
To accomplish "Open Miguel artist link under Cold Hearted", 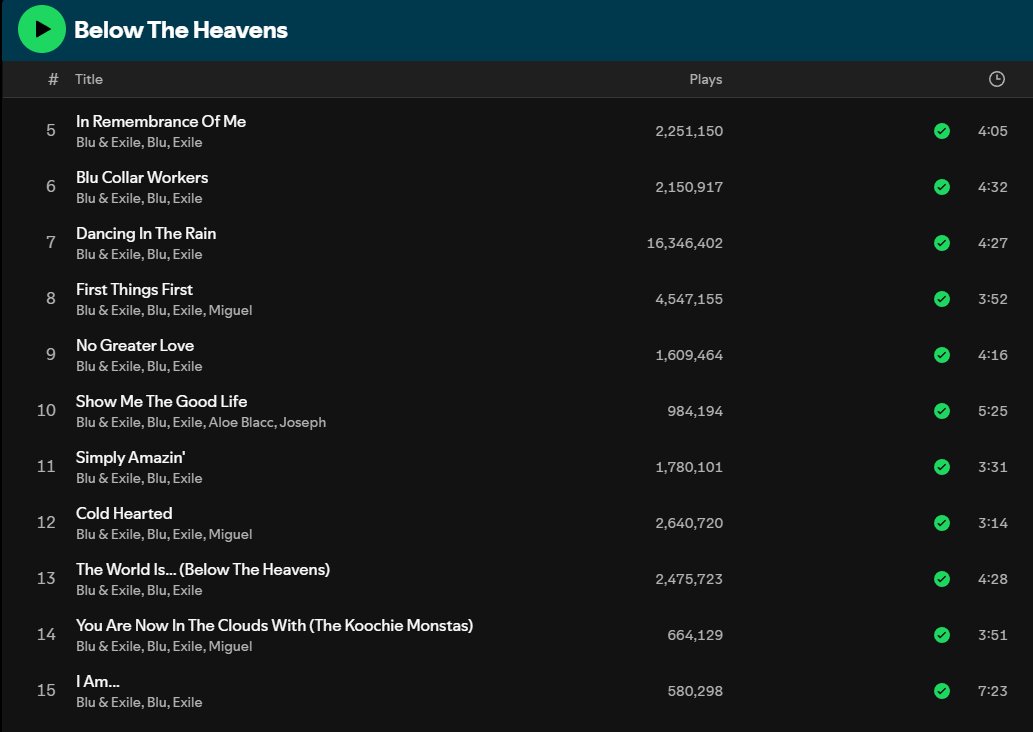I will pyautogui.click(x=231, y=534).
